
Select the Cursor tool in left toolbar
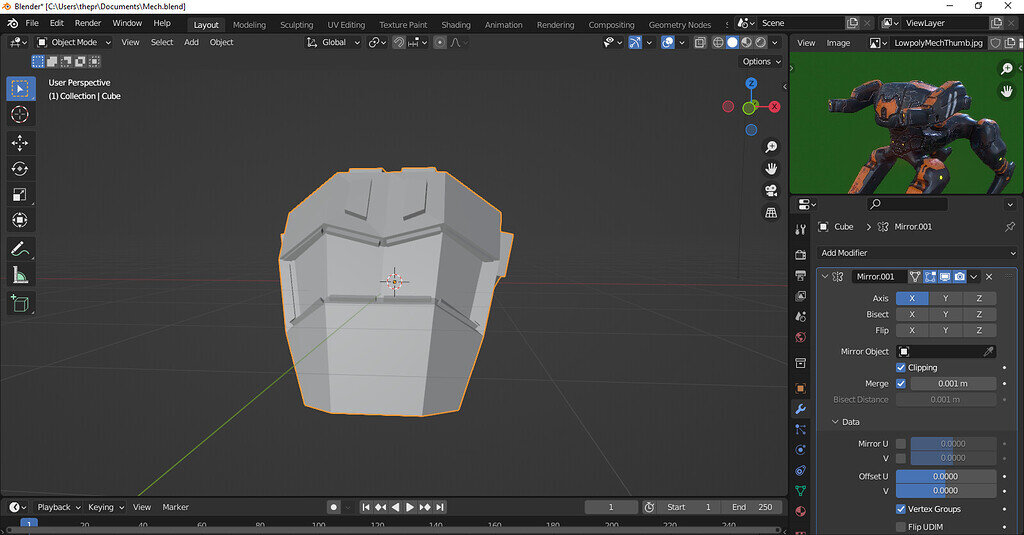click(20, 115)
